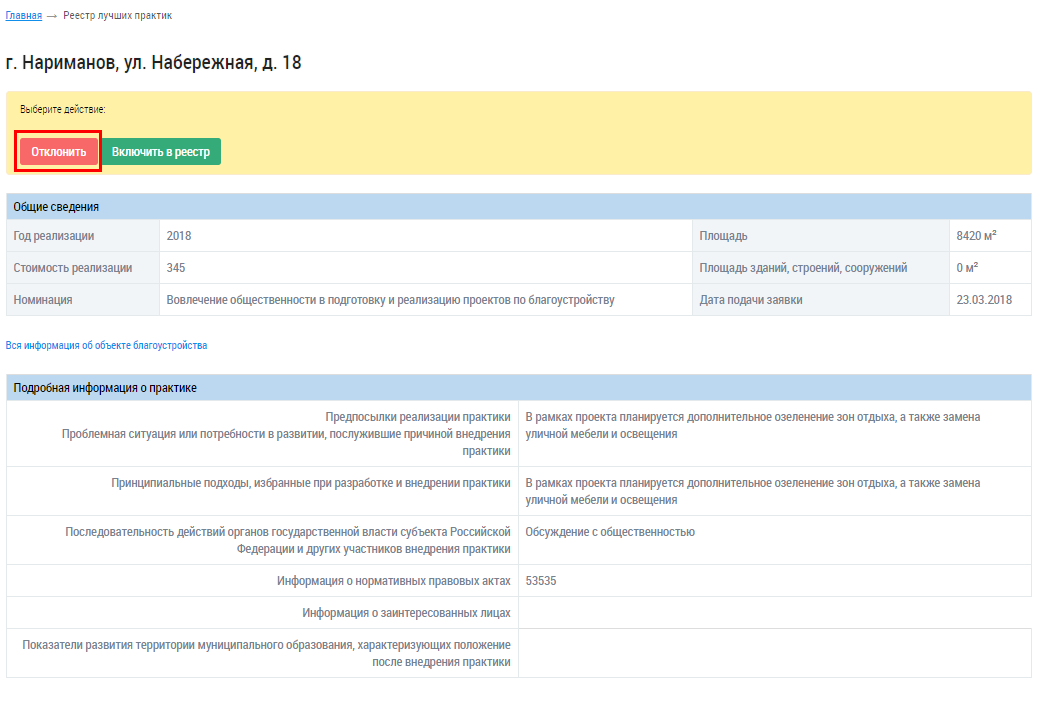Select the application date 23.03.2018

click(x=984, y=300)
